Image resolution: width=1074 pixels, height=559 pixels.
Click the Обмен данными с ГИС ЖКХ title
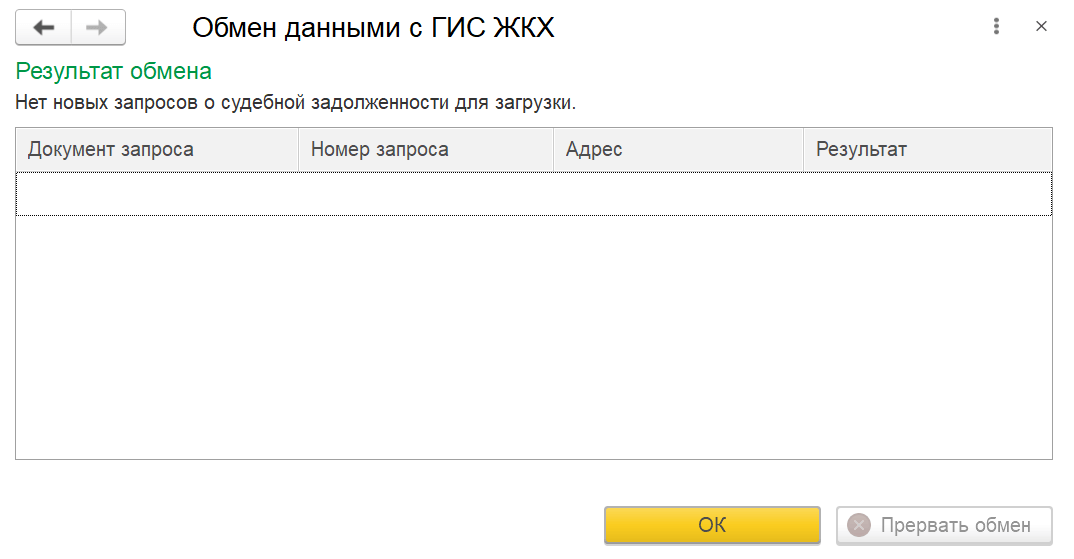(x=373, y=27)
